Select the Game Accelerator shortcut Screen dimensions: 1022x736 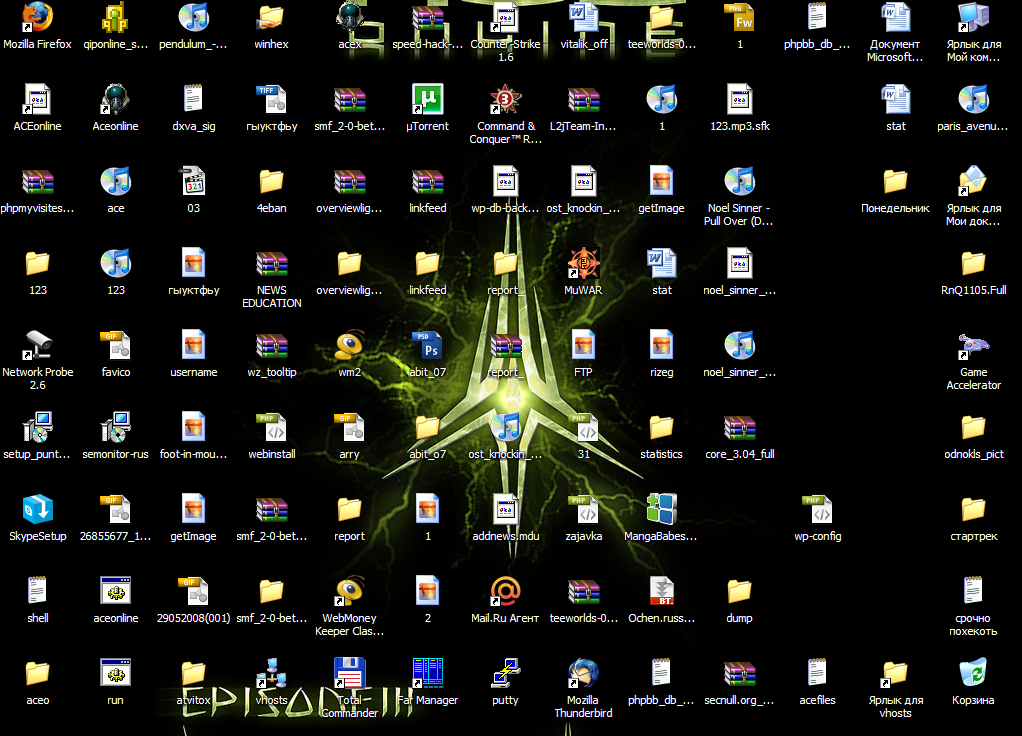point(973,347)
